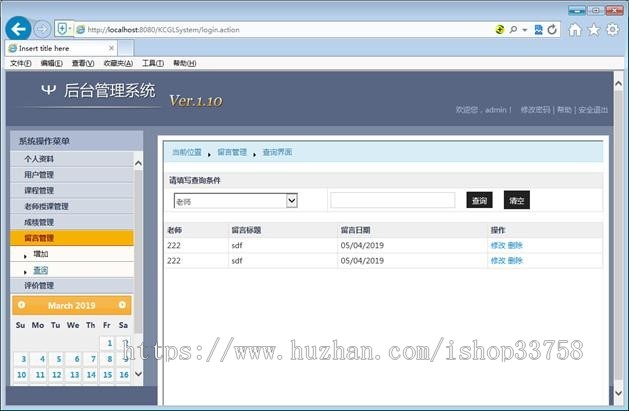Click the 留言管理 breadcrumb link
The width and height of the screenshot is (629, 411).
232,152
